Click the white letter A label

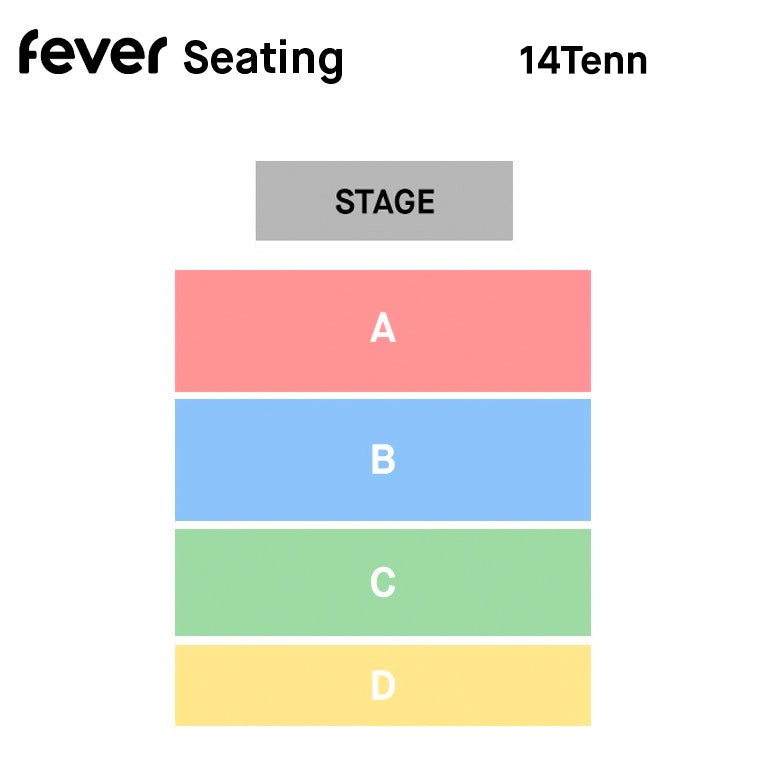[383, 328]
